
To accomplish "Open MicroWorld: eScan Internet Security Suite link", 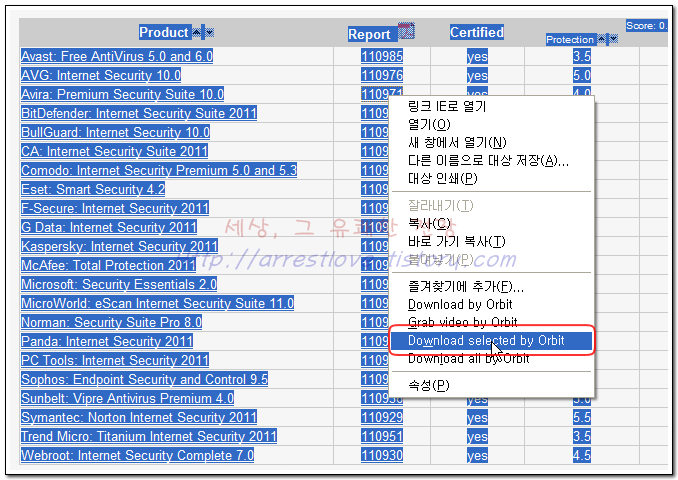I will 157,303.
